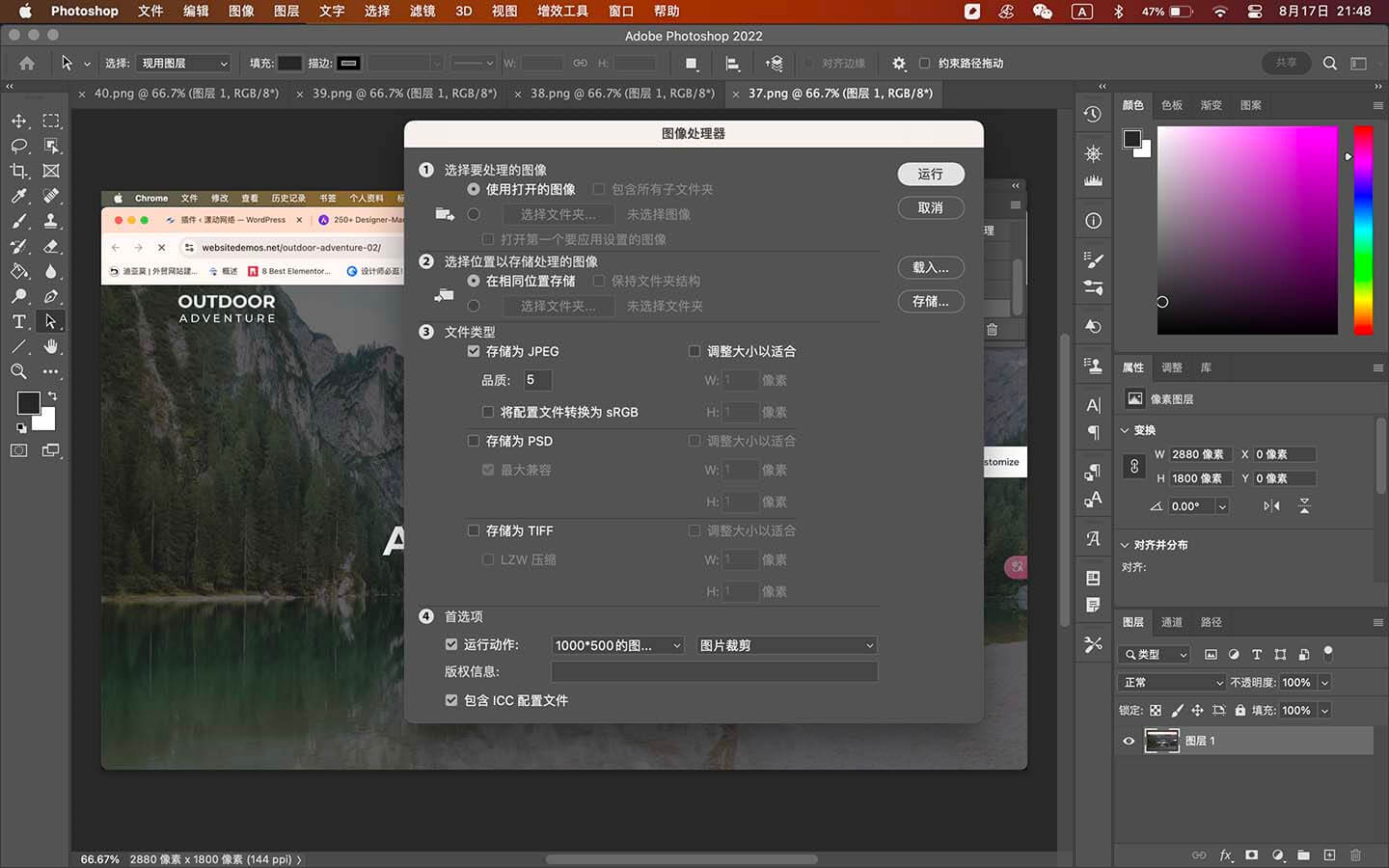Enable JPEG 调整大小以适合 checkbox
The height and width of the screenshot is (868, 1389).
coord(694,351)
